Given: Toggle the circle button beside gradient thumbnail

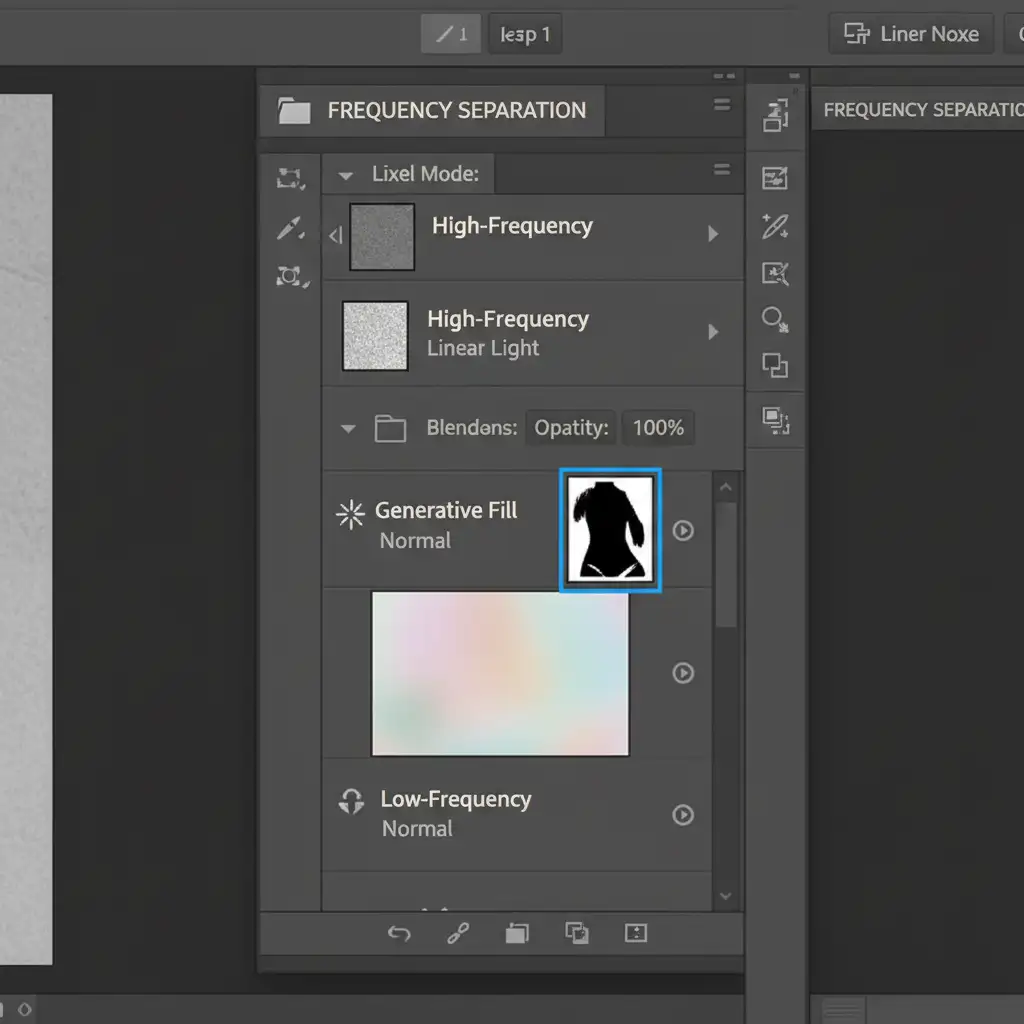Looking at the screenshot, I should click(x=683, y=673).
